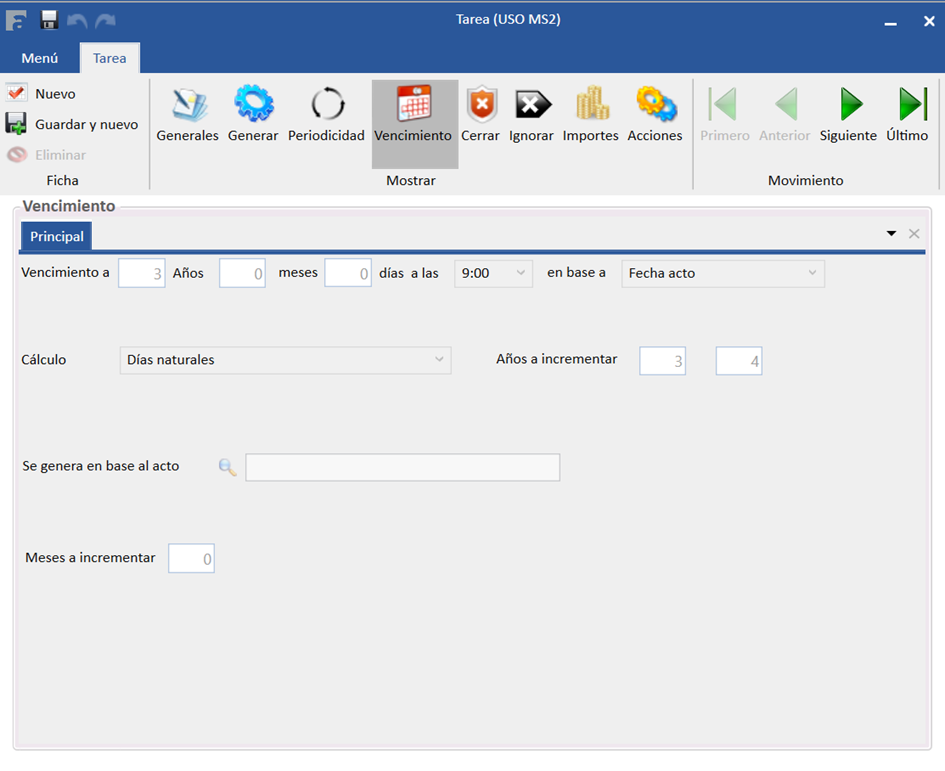
Task: Focus the días field of Vencimiento
Action: point(348,273)
